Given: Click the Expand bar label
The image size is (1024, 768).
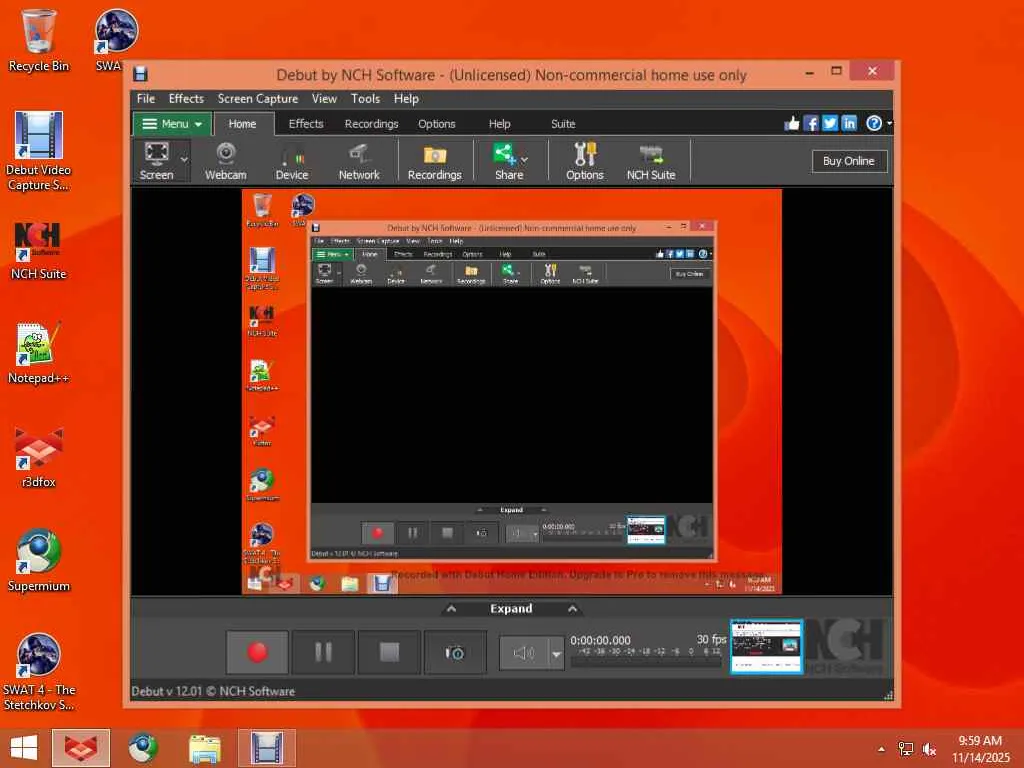Looking at the screenshot, I should pos(511,609).
